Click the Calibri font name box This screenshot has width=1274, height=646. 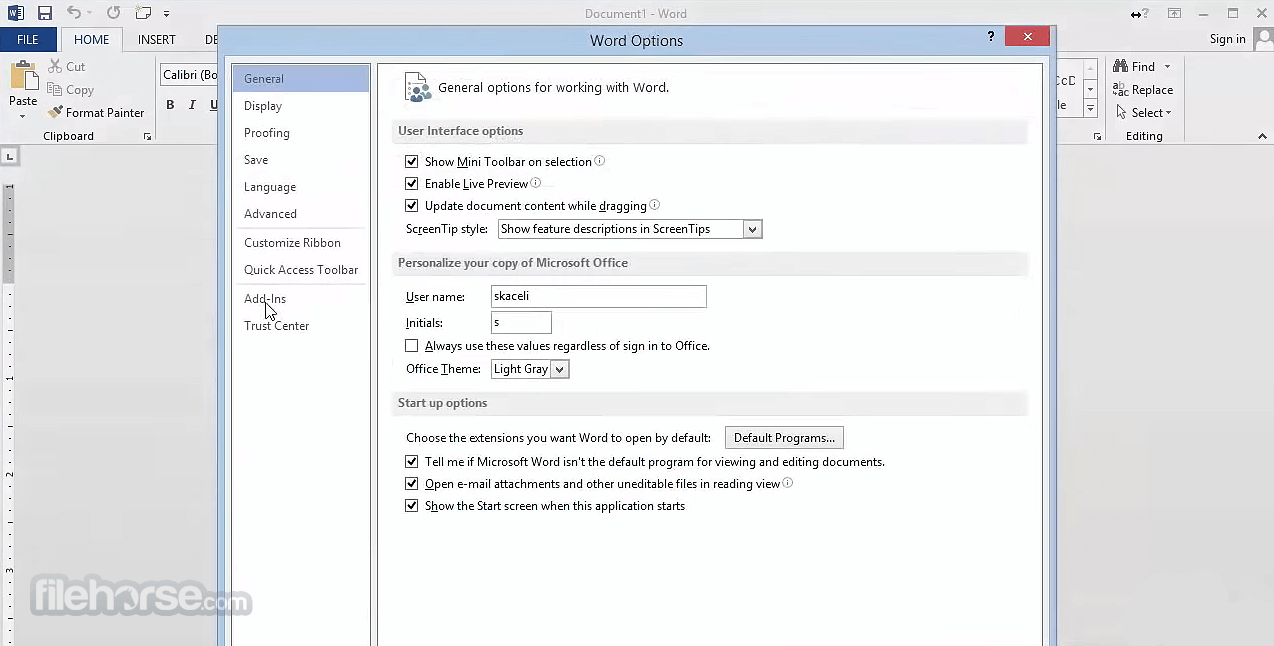tap(189, 75)
